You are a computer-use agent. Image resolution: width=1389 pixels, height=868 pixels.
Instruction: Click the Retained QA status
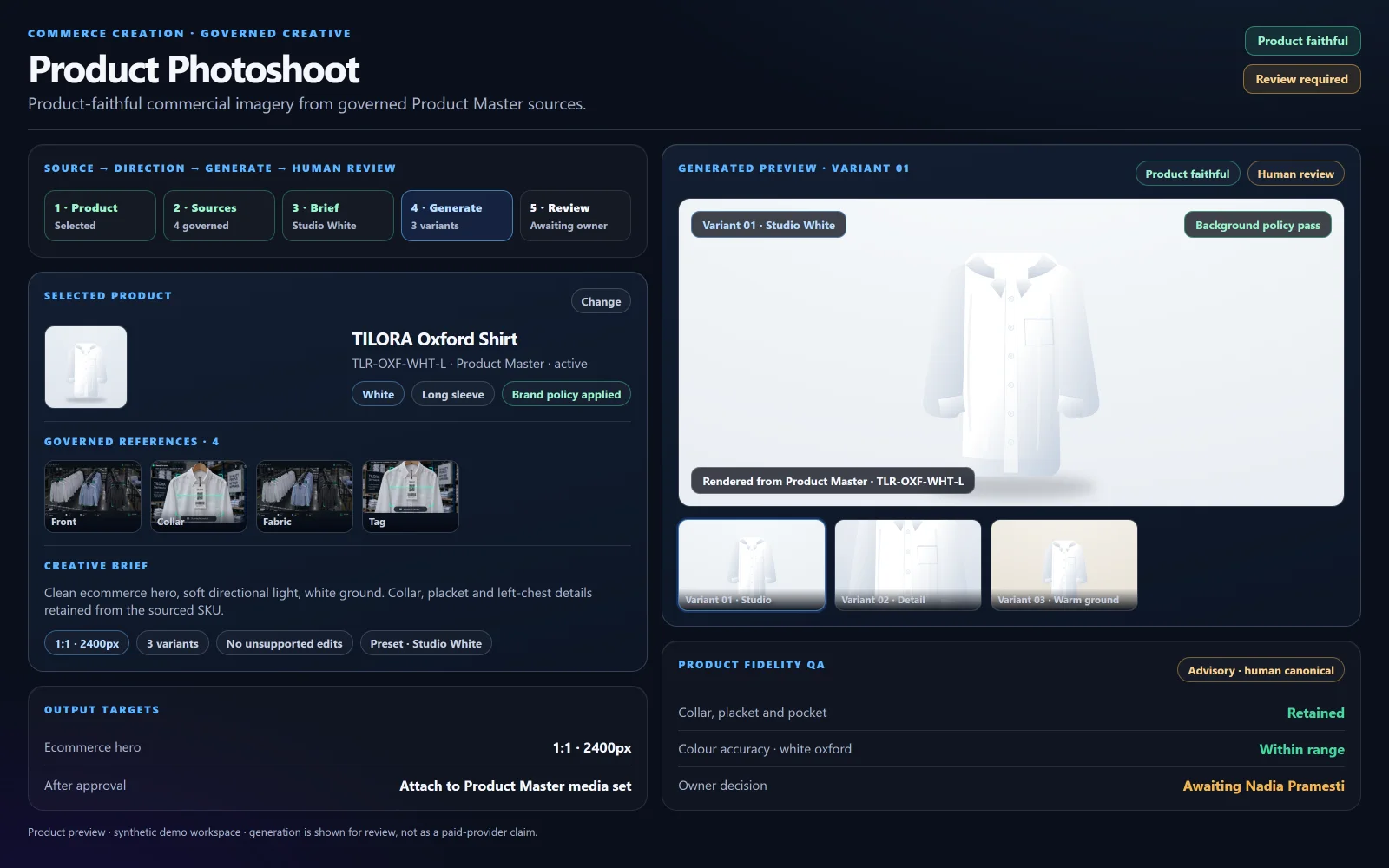tap(1315, 713)
